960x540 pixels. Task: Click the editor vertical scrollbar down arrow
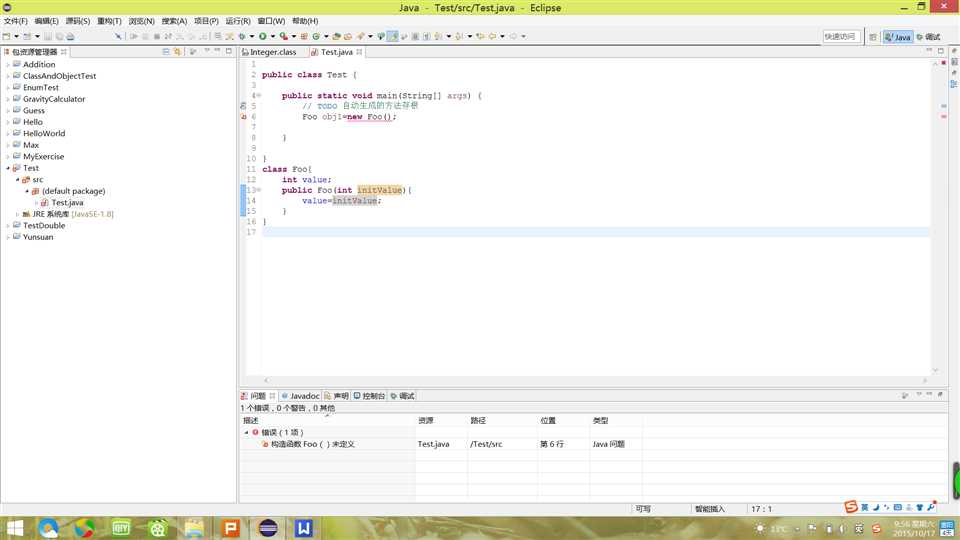point(935,370)
